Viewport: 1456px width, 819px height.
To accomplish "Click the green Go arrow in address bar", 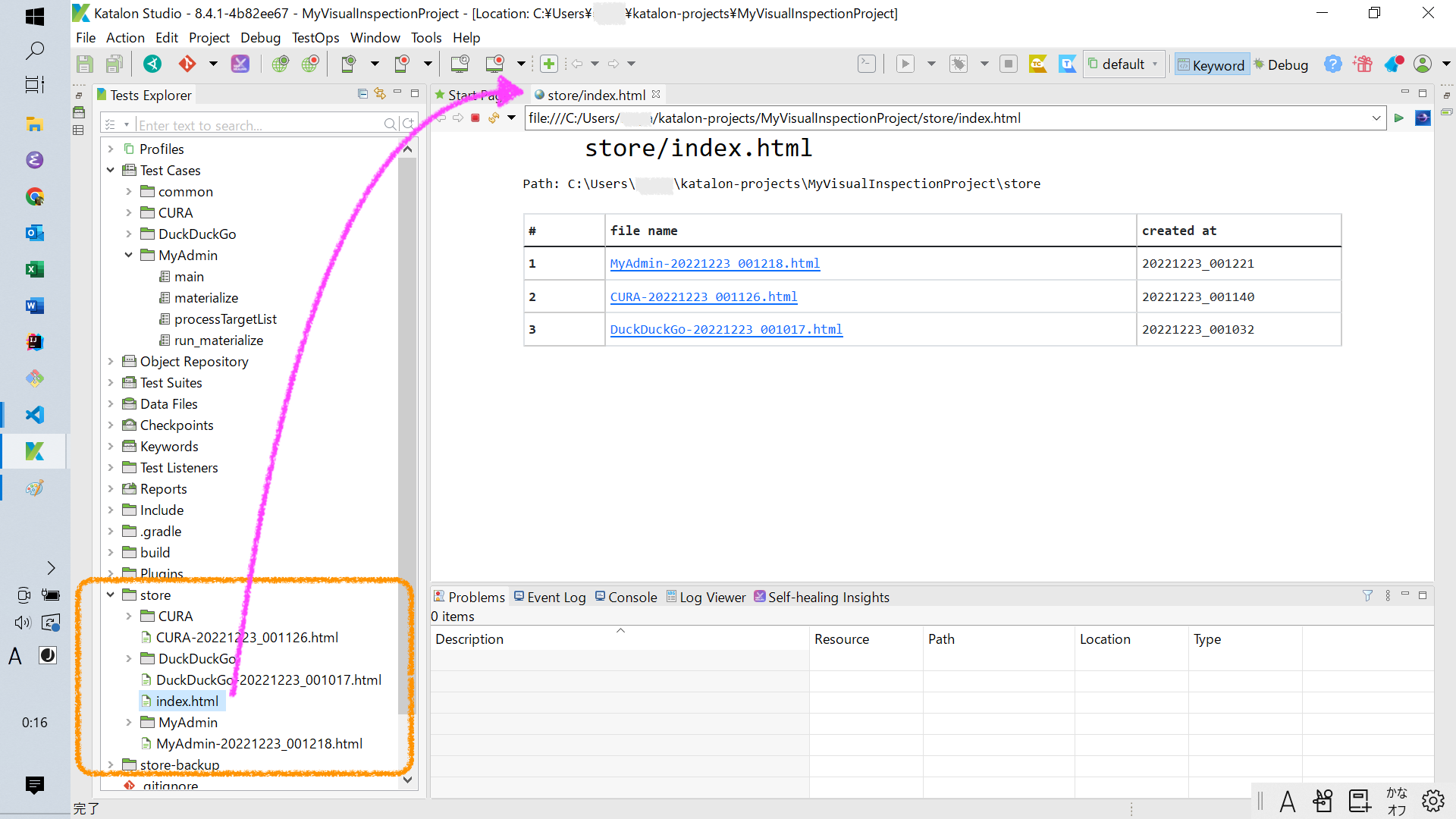I will coord(1399,118).
